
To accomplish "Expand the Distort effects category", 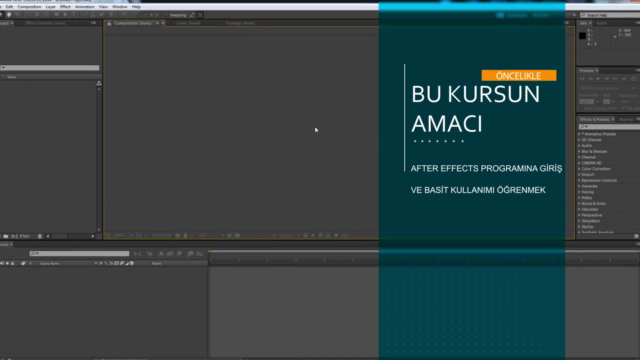I will coord(579,175).
